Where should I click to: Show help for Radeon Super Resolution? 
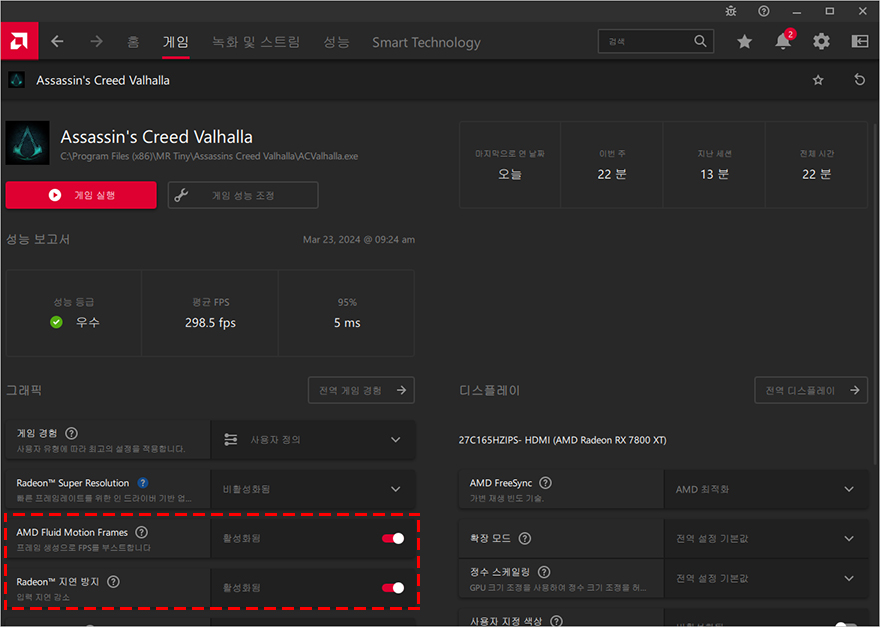pos(143,483)
